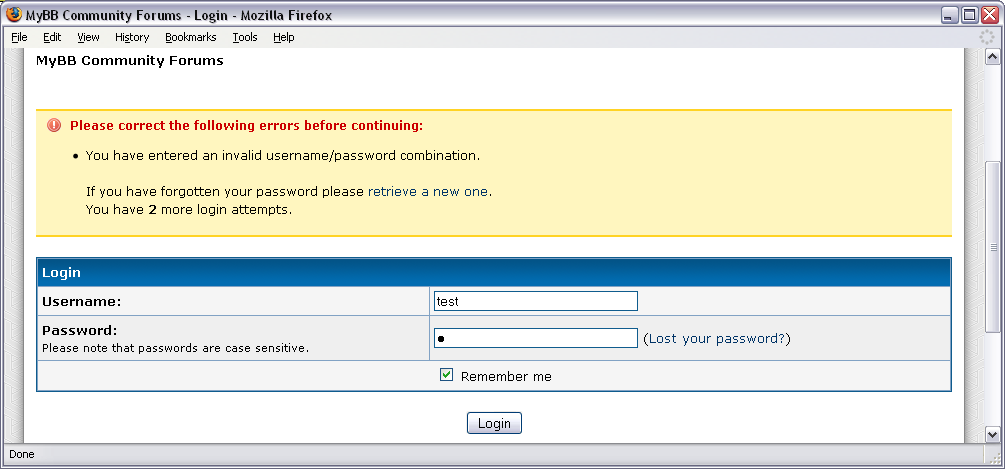Toggle the Remember me checkbox
This screenshot has height=469, width=1005.
pyautogui.click(x=447, y=376)
